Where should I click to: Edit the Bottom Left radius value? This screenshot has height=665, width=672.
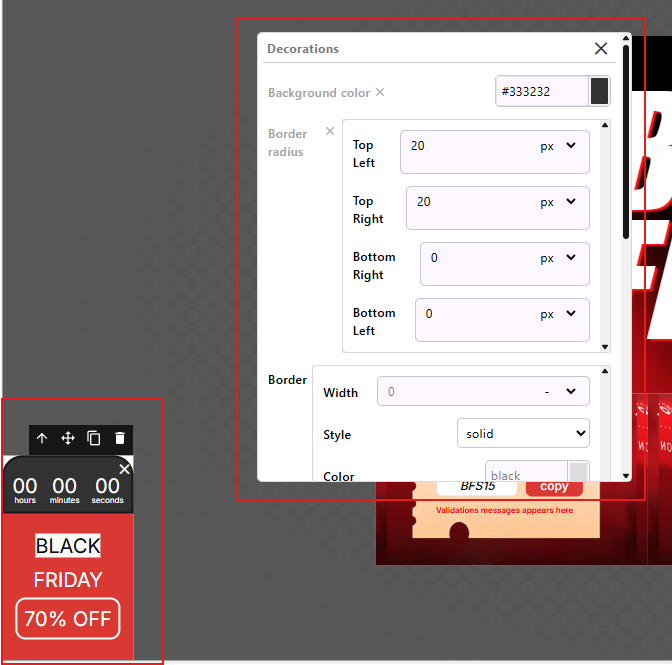476,314
